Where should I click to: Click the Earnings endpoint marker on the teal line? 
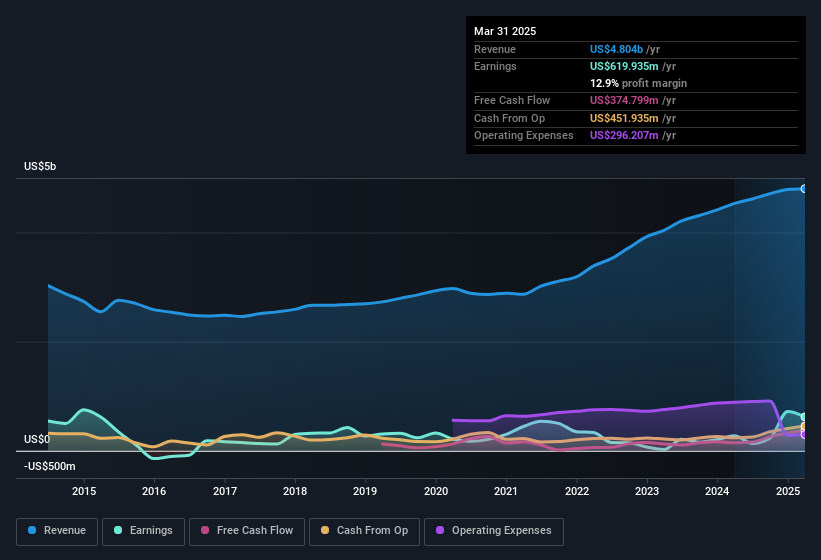point(804,417)
